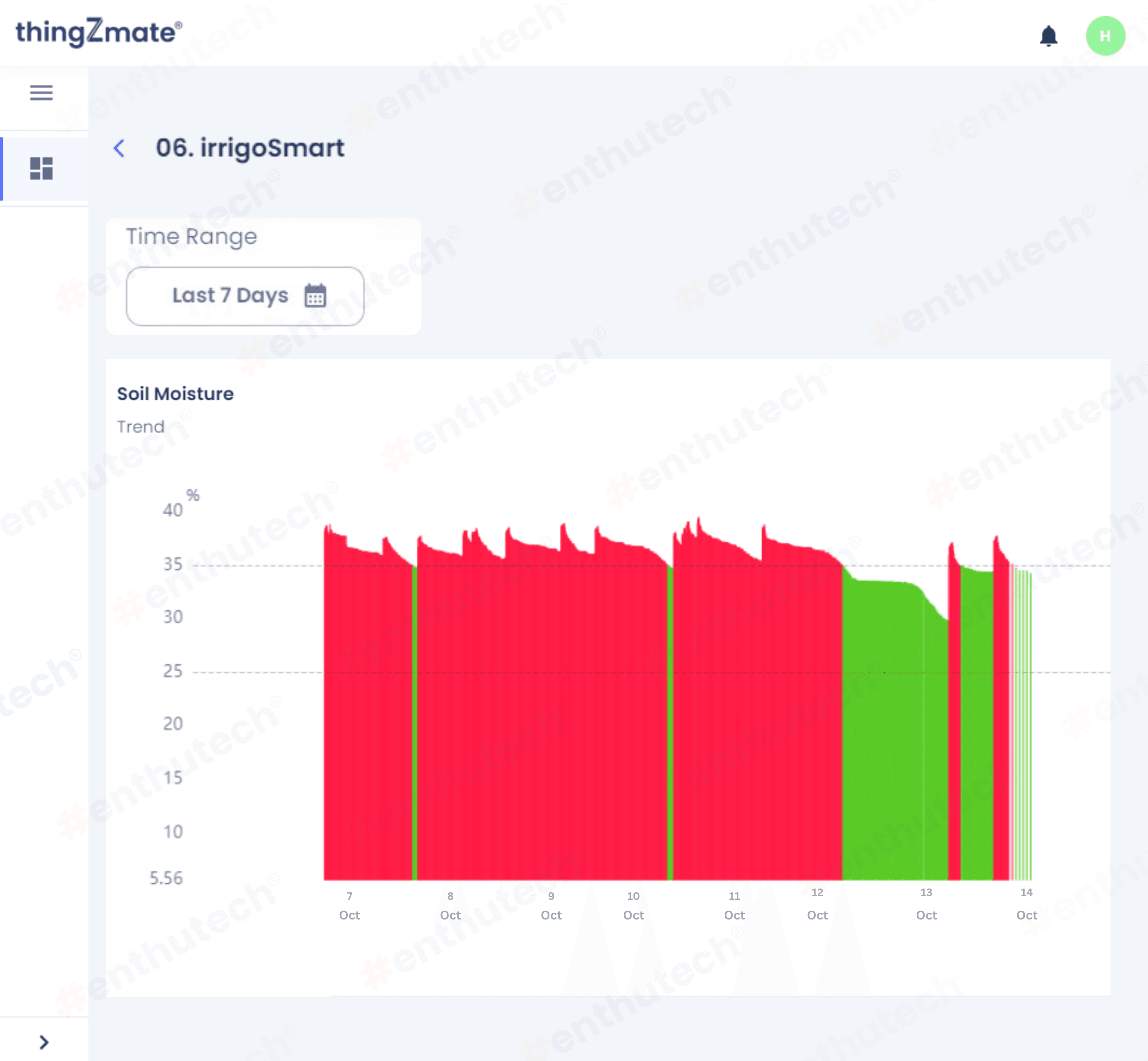1148x1061 pixels.
Task: Click the 06. irrigoSmart page title
Action: tap(250, 148)
